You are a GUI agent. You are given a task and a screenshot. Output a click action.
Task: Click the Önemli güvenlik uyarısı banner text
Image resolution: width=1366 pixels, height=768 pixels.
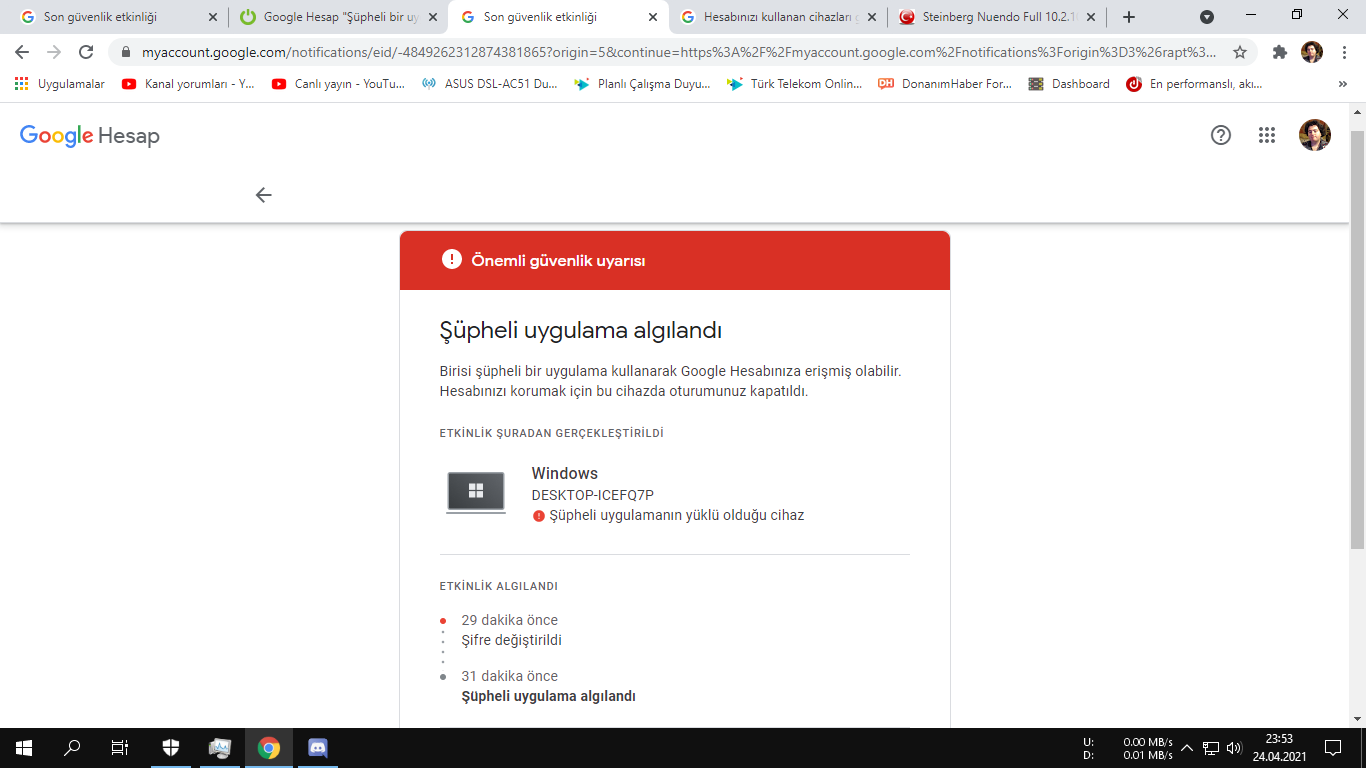pos(558,261)
